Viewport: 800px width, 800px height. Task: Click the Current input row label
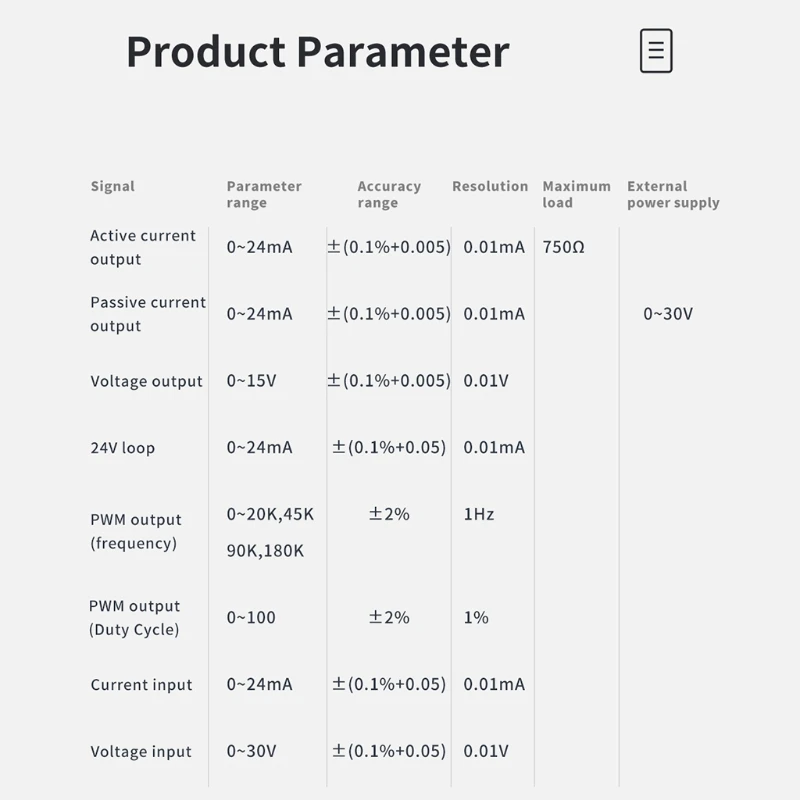coord(141,685)
